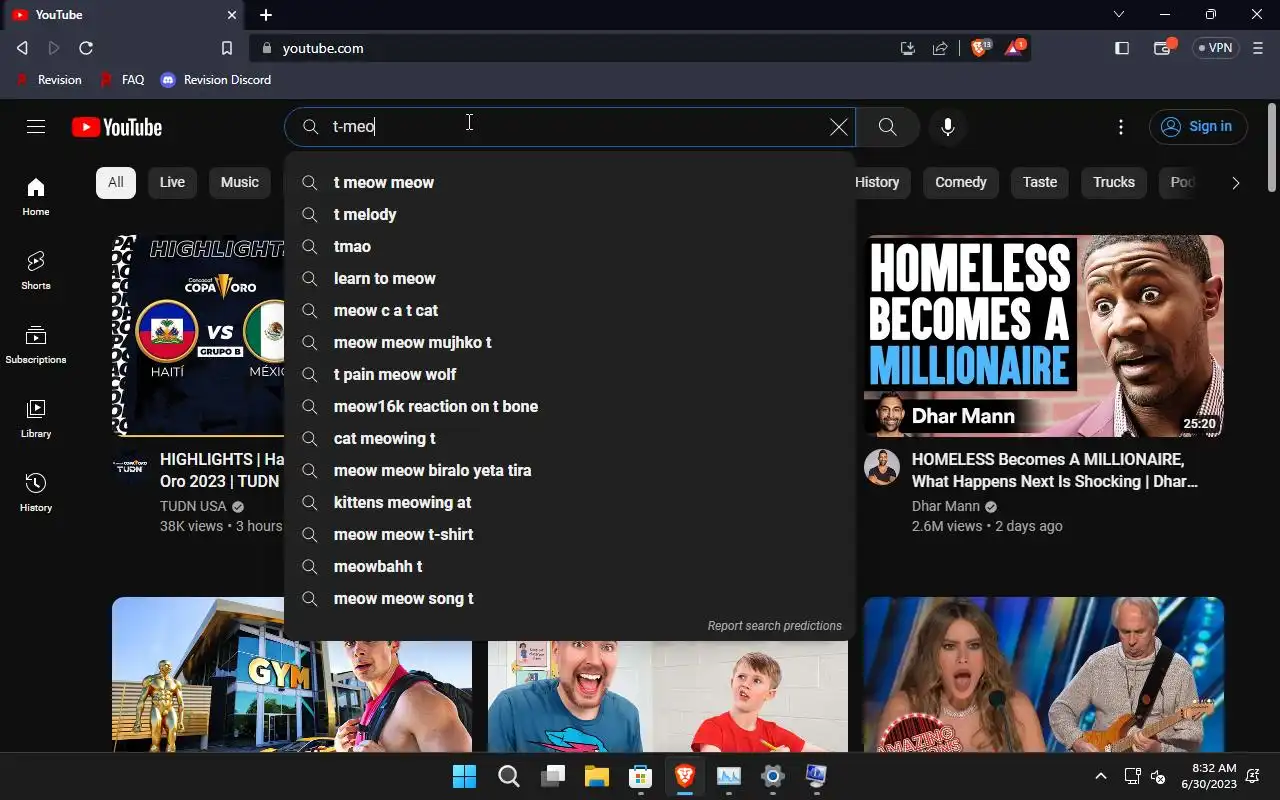Choose suggestion 'meow c a t cat'
Viewport: 1280px width, 800px height.
coord(570,310)
